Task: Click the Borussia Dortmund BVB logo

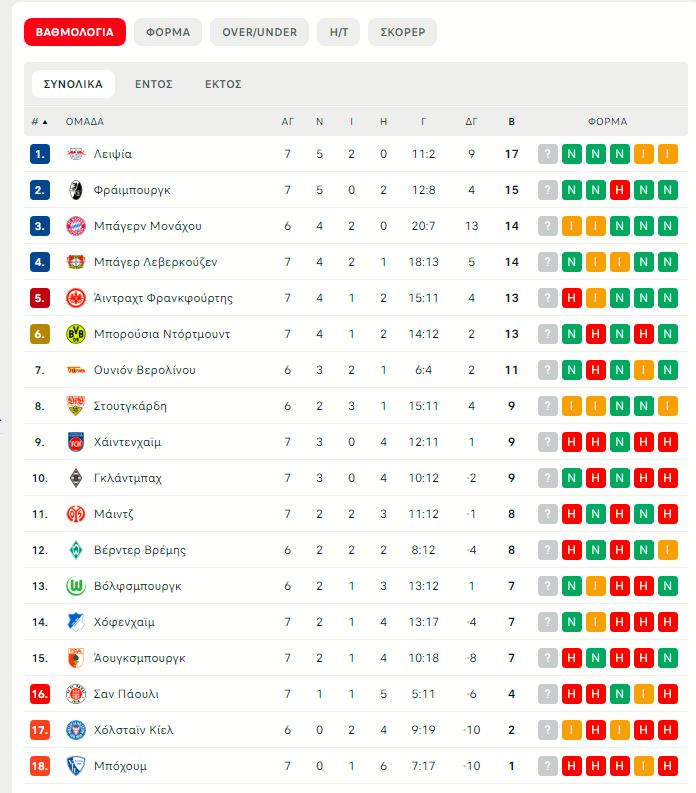Action: [76, 334]
